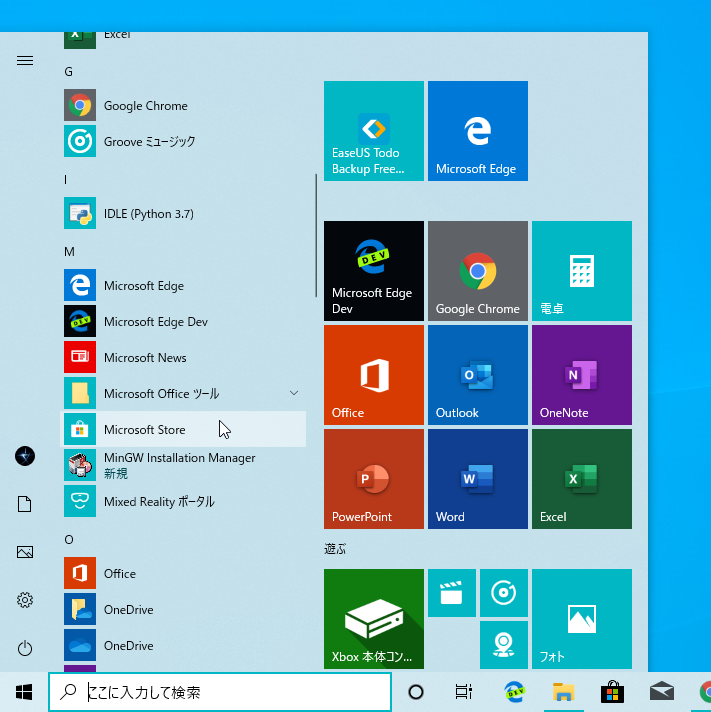Launch the Microsoft Edge Dev tile
711x712 pixels.
pyautogui.click(x=374, y=271)
